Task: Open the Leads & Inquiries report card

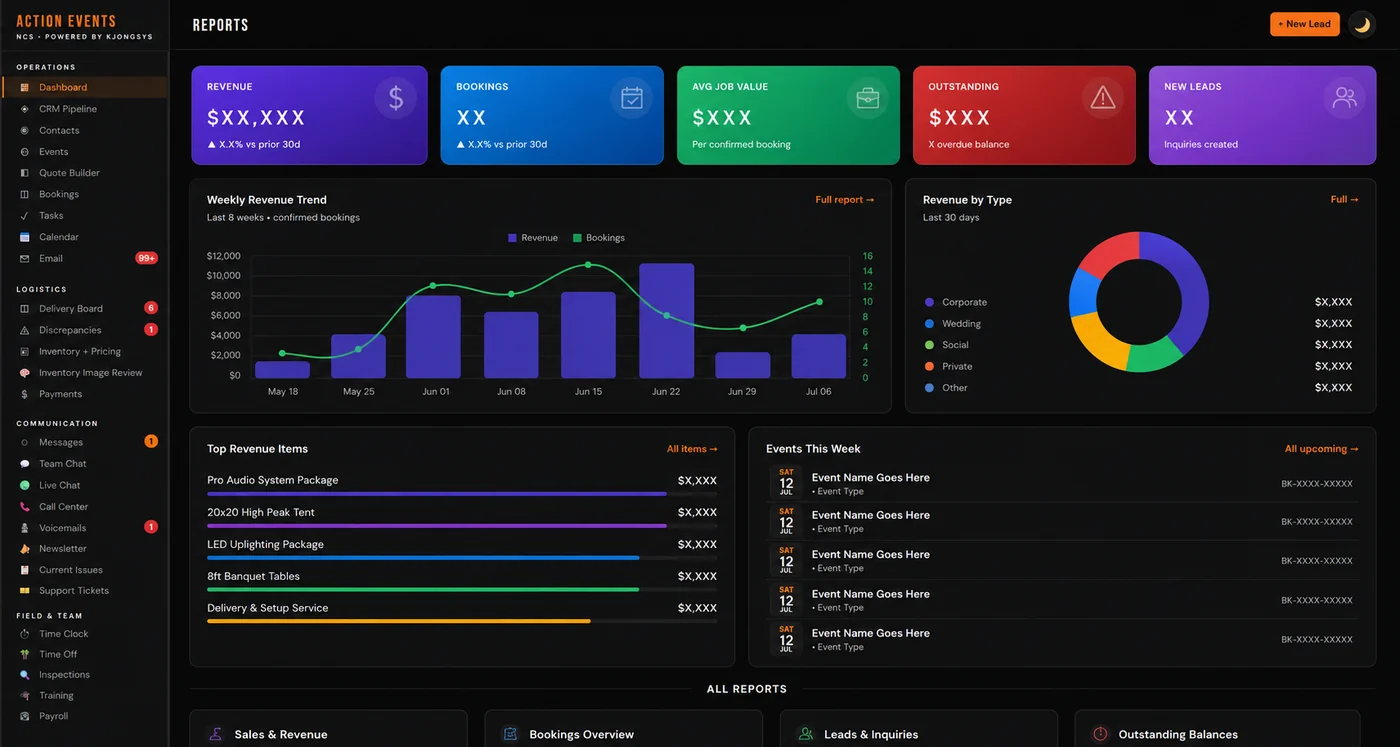Action: pos(918,729)
